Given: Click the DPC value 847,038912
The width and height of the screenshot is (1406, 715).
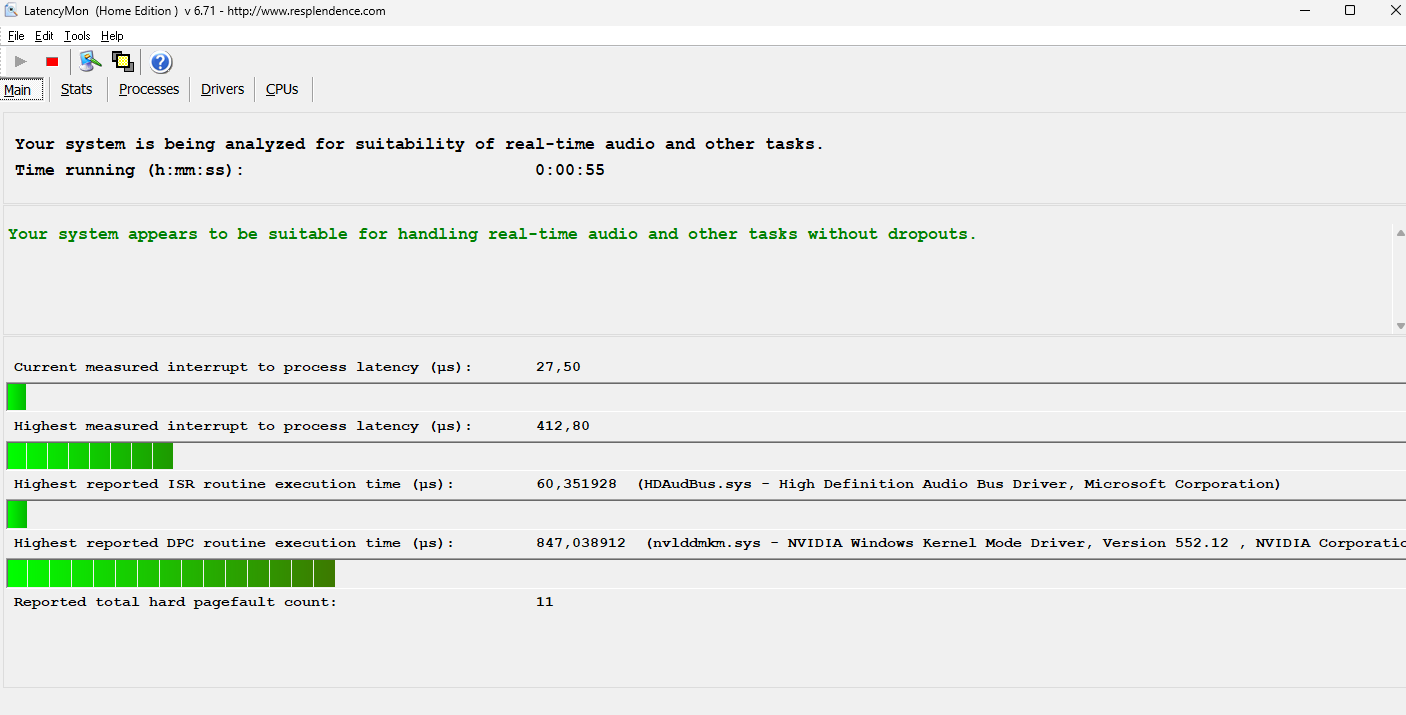Looking at the screenshot, I should point(581,543).
